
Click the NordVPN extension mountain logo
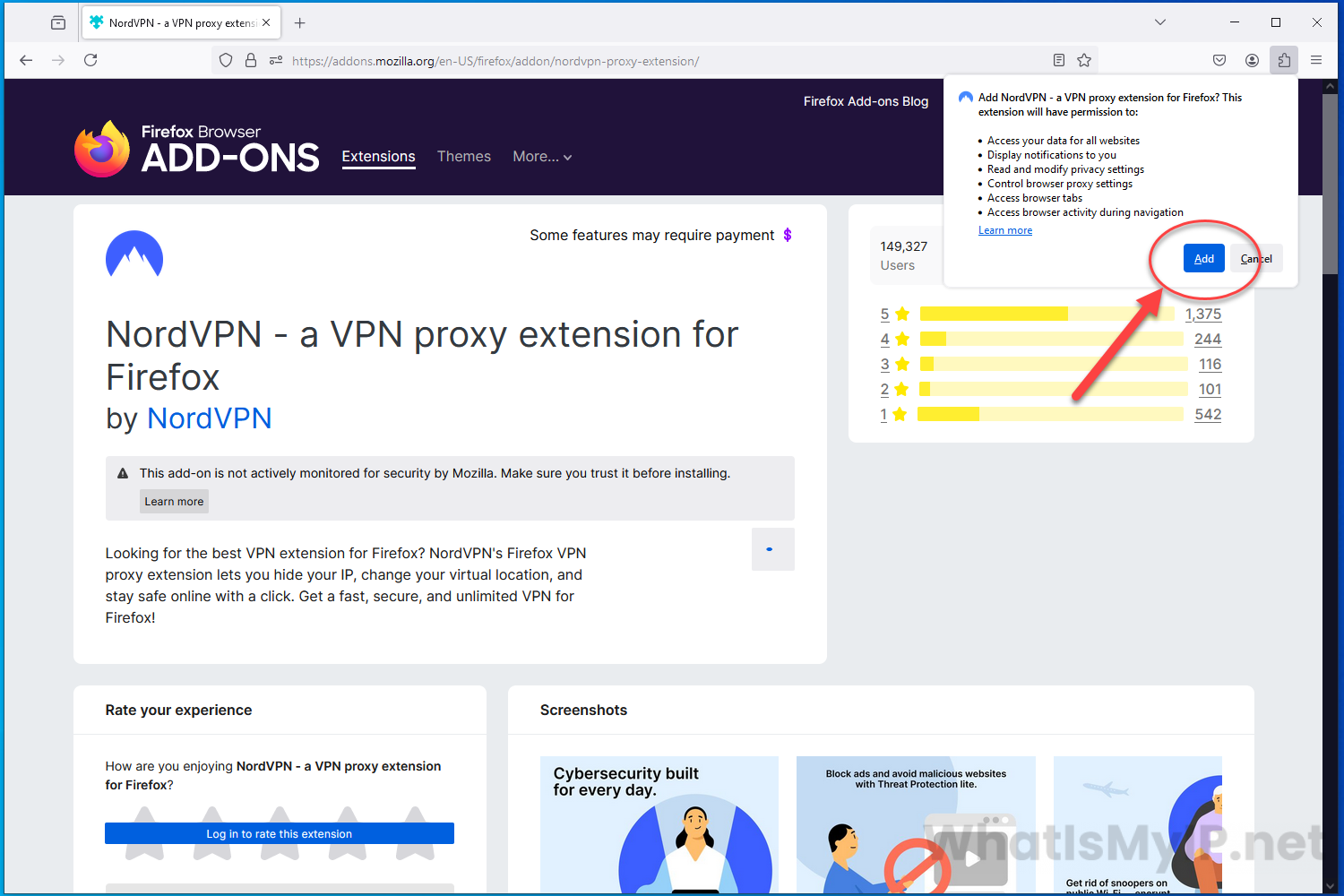point(134,254)
